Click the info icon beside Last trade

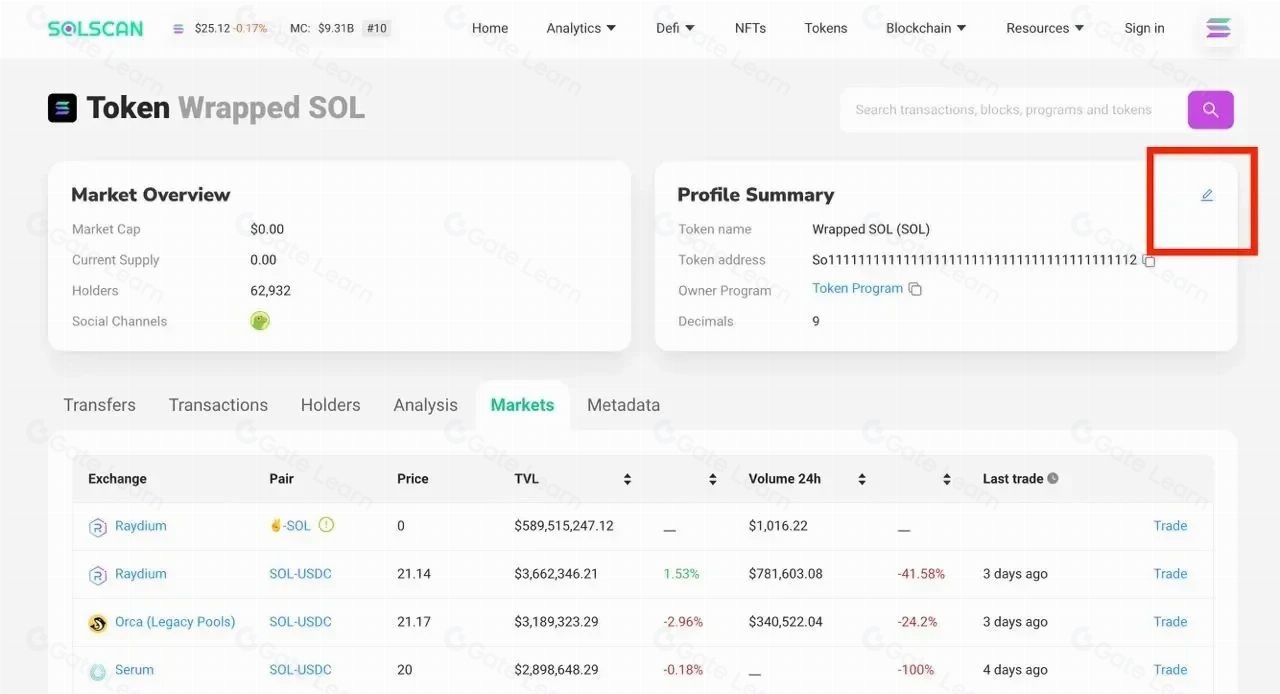pyautogui.click(x=1052, y=479)
